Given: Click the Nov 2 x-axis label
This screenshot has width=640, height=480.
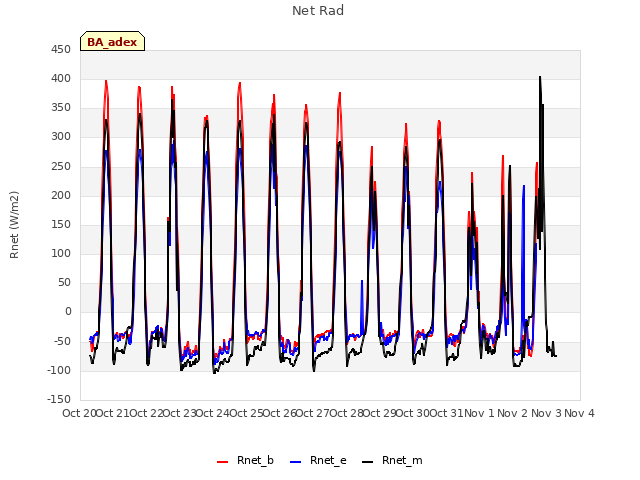Looking at the screenshot, I should point(513,413).
